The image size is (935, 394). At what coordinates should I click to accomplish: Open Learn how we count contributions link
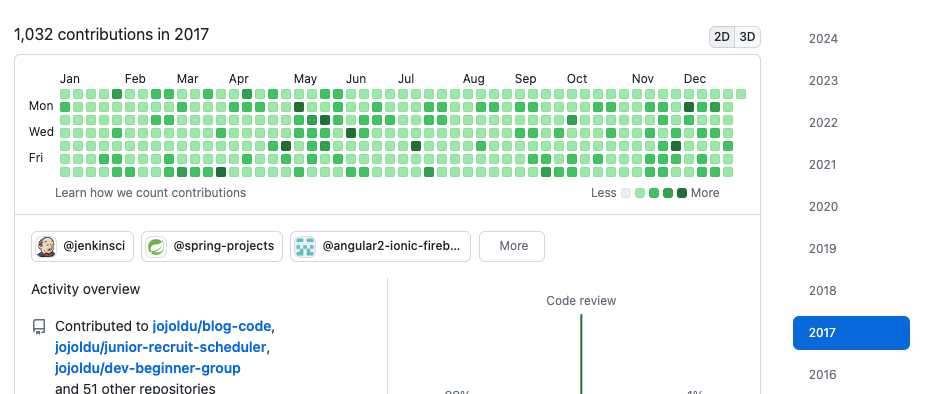click(x=150, y=193)
